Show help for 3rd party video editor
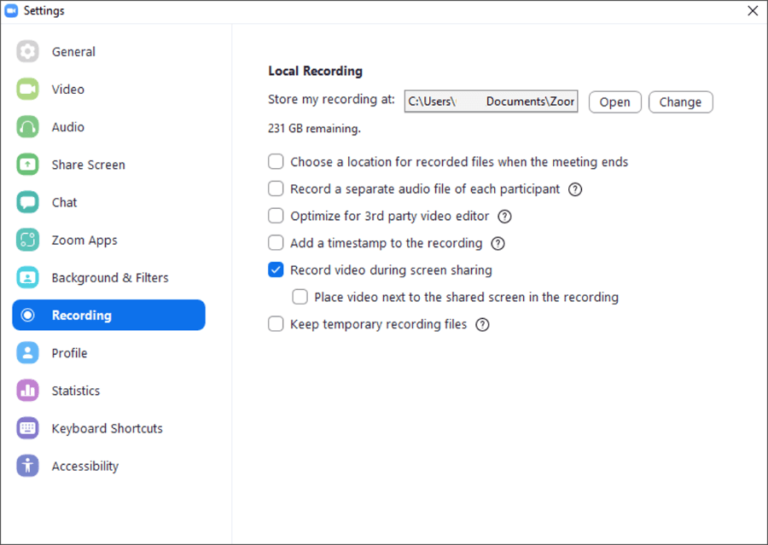The width and height of the screenshot is (768, 545). tap(504, 216)
